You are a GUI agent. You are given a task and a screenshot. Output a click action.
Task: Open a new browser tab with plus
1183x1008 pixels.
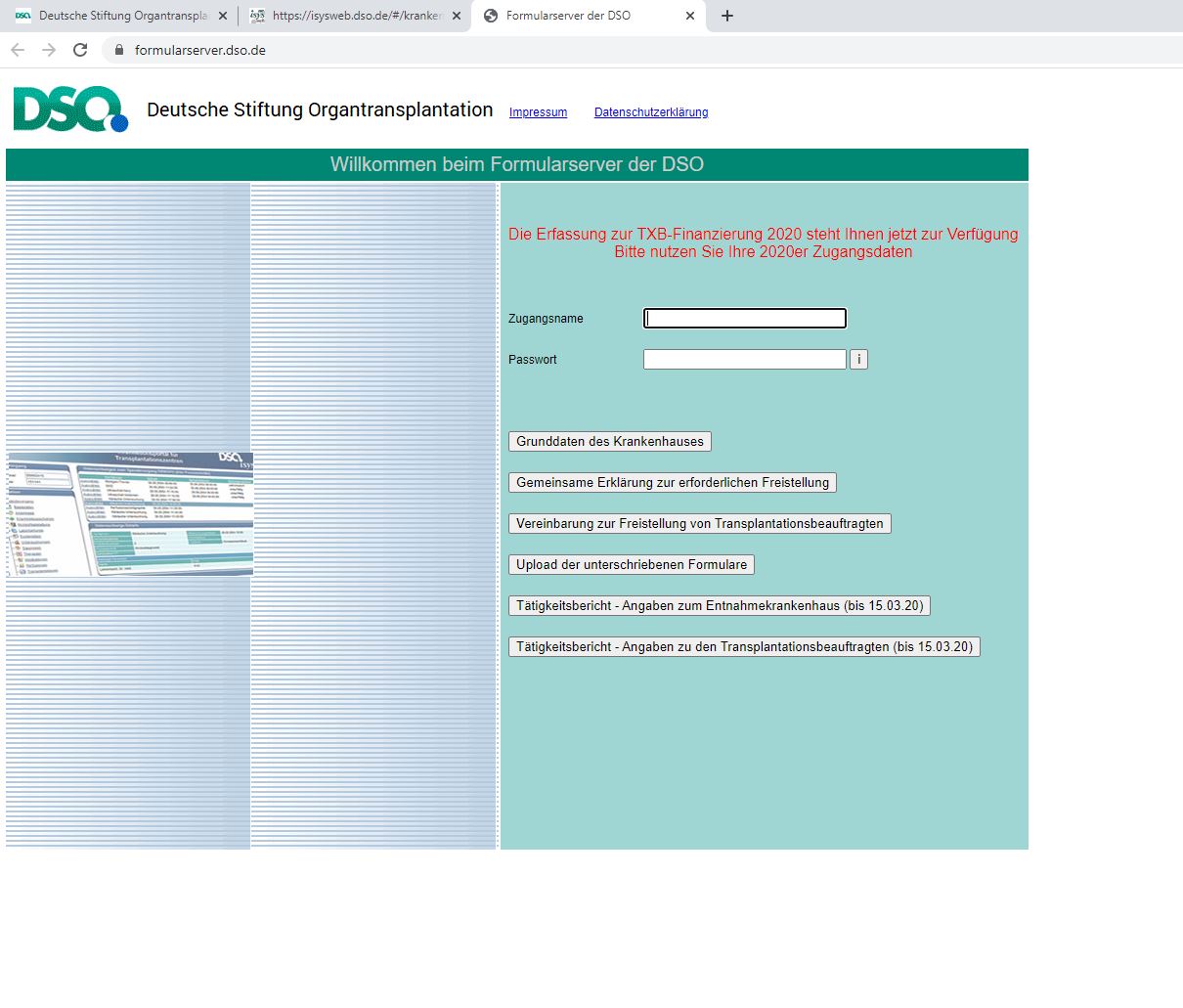tap(727, 16)
